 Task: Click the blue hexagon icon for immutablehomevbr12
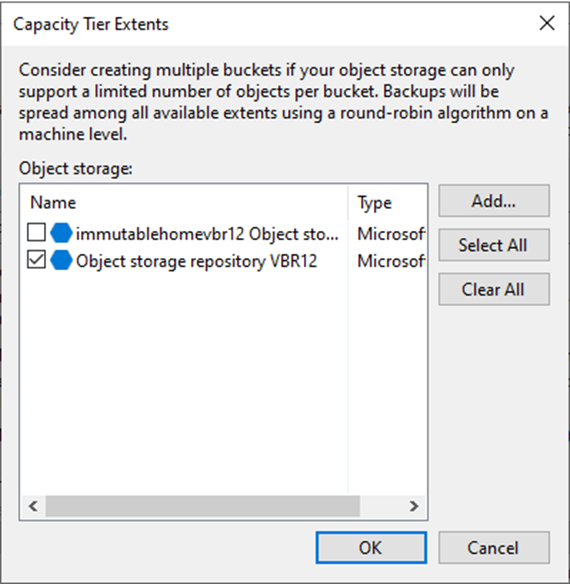pos(61,234)
